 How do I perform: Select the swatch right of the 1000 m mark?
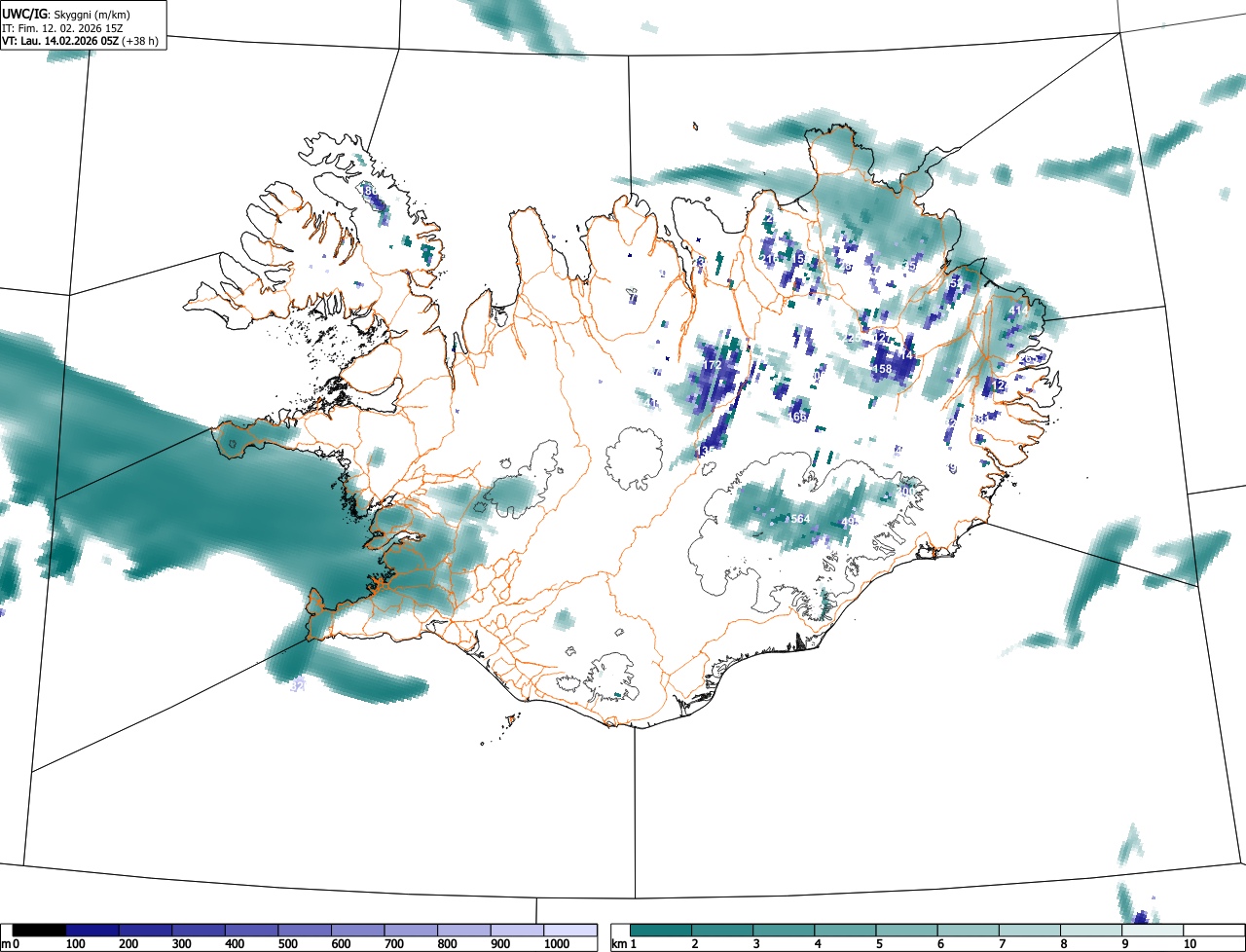[x=570, y=931]
